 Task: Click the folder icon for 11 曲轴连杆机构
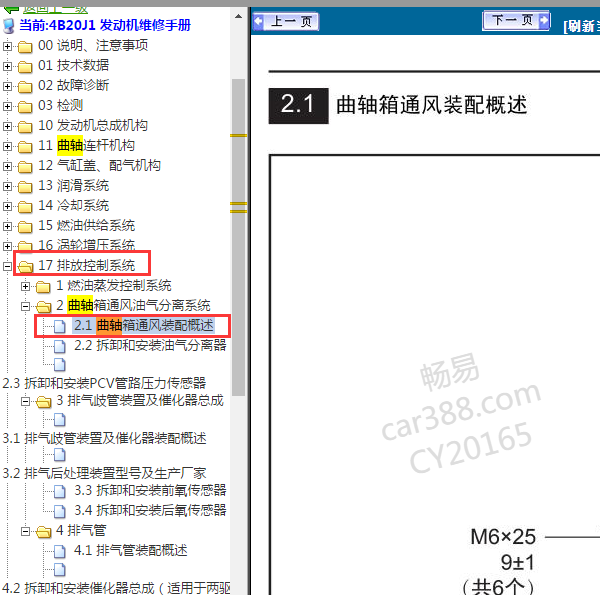(x=25, y=147)
